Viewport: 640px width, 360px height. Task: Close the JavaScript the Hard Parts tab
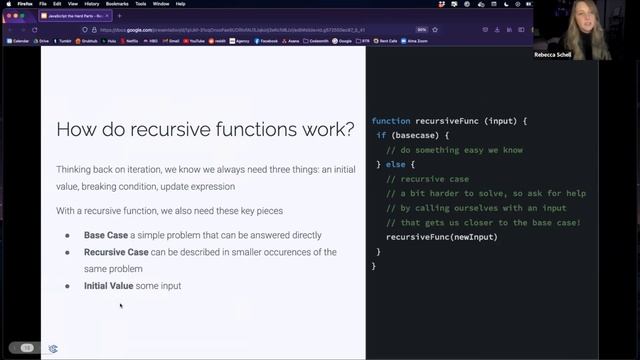coord(107,16)
